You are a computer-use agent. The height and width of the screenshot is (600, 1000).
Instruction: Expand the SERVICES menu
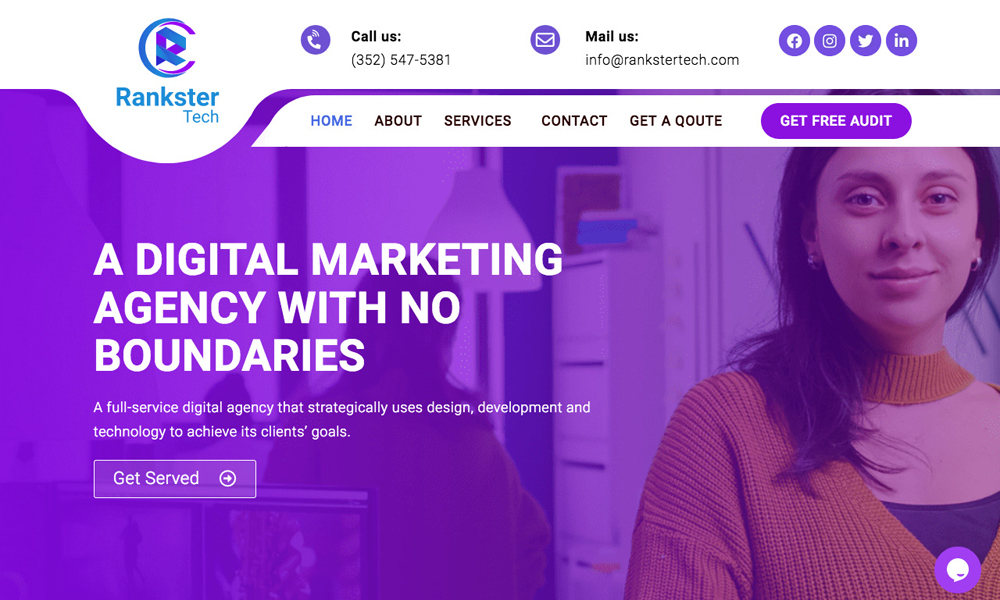tap(478, 121)
